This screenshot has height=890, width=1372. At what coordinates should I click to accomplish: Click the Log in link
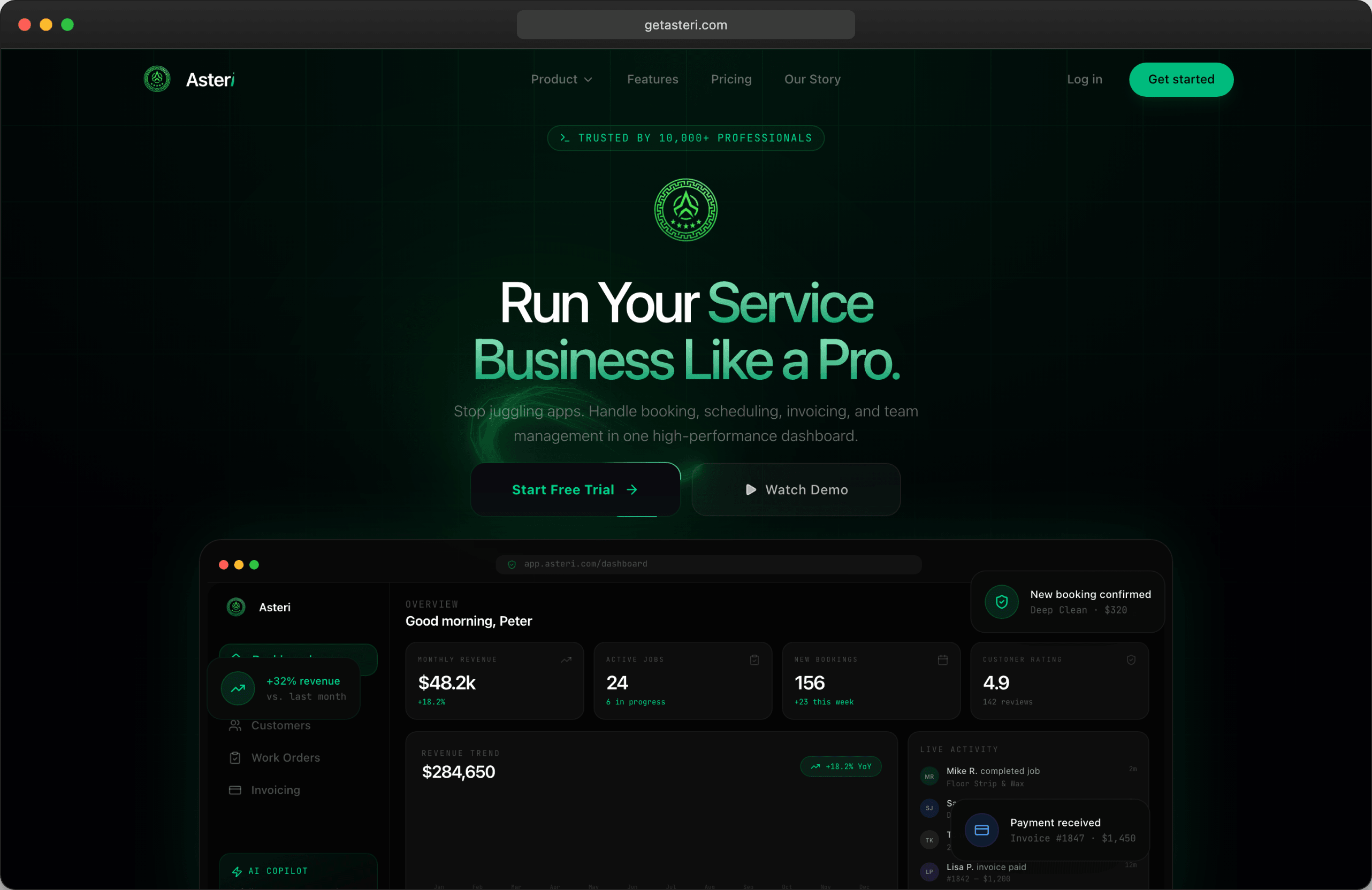click(1084, 79)
